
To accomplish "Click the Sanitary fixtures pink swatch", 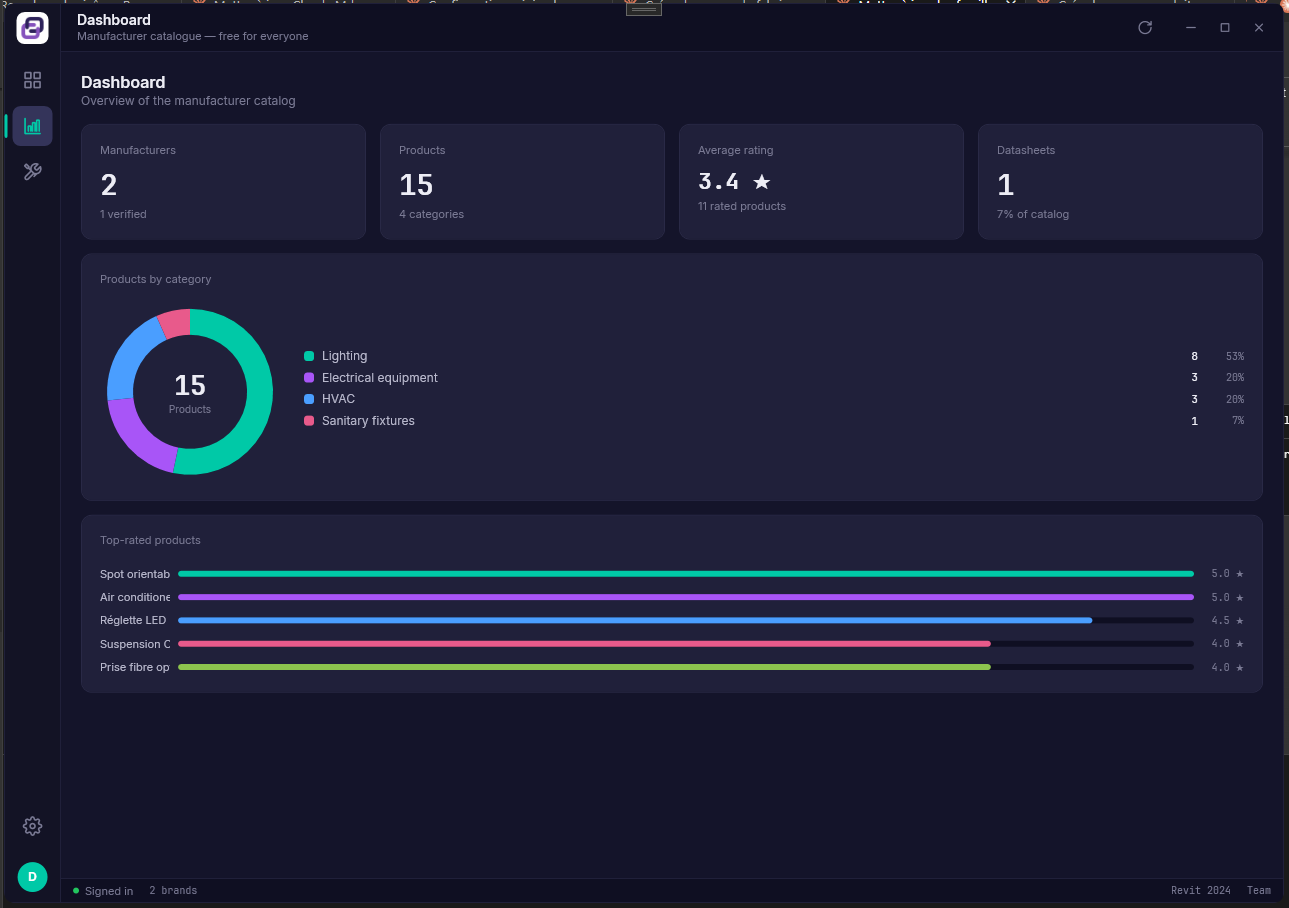I will [x=309, y=421].
